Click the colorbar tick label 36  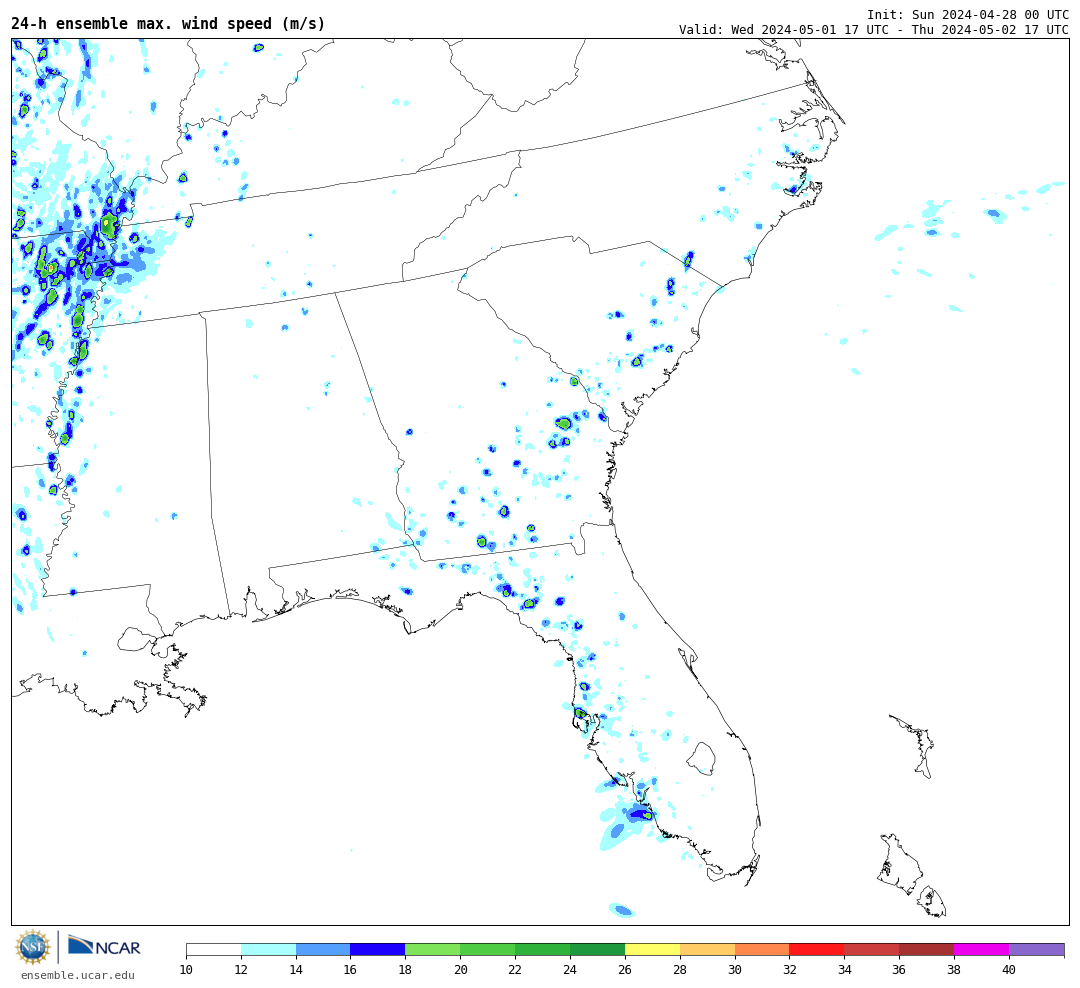coord(900,970)
